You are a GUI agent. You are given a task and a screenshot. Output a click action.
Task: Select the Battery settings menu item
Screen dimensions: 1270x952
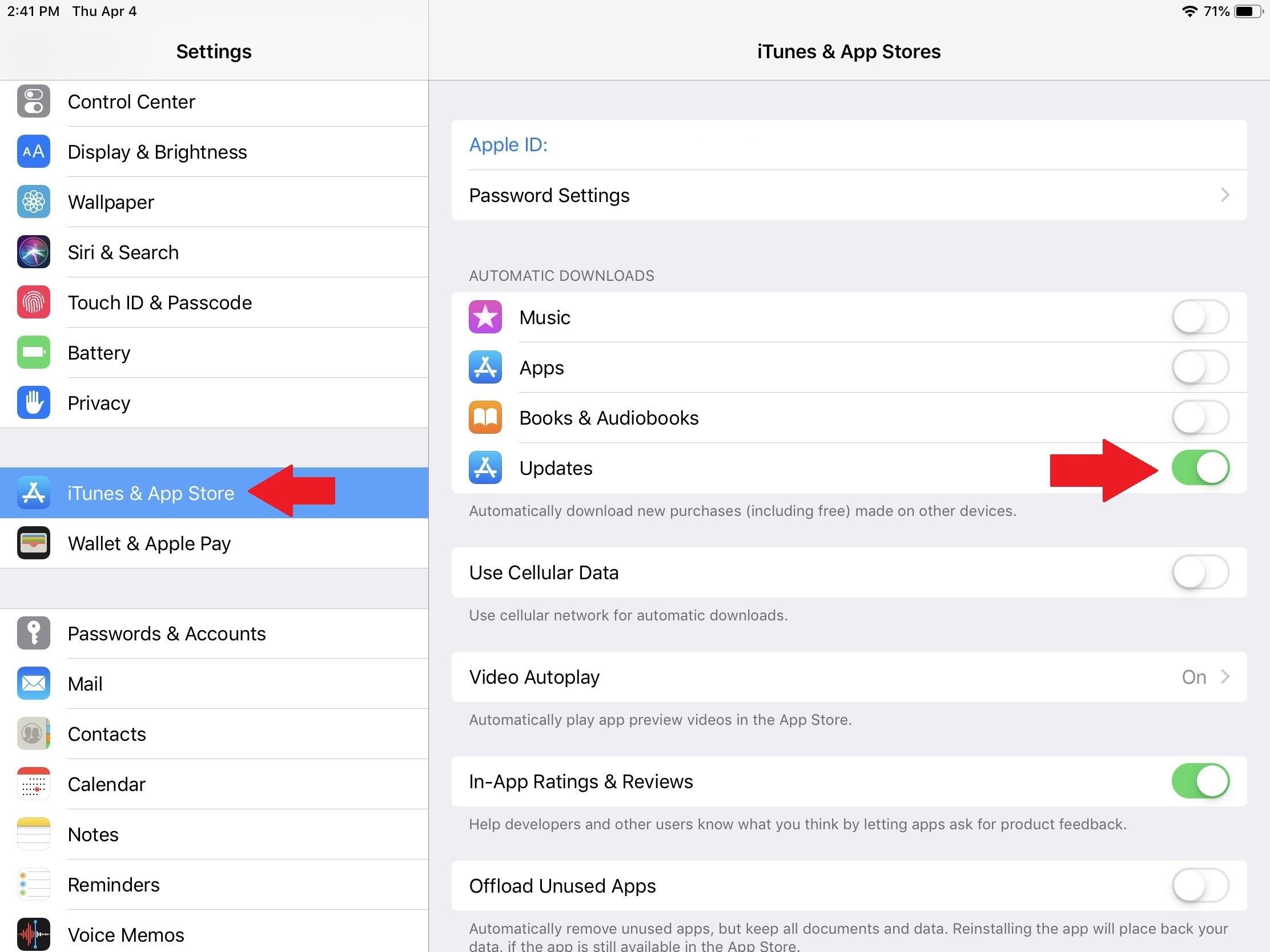click(213, 352)
